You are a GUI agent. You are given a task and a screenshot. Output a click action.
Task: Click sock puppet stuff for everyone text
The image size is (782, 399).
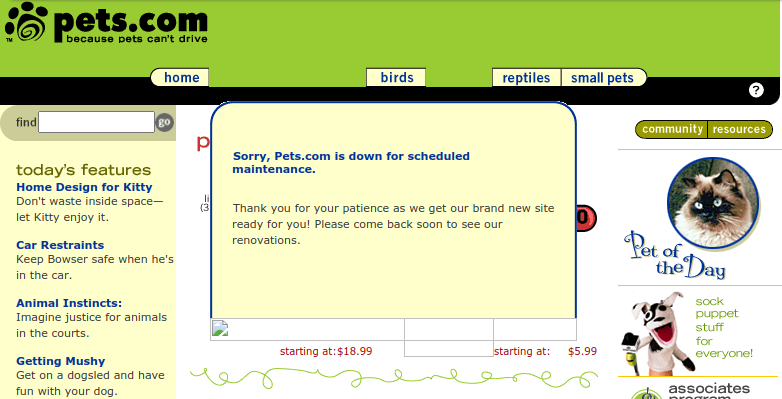click(x=724, y=327)
